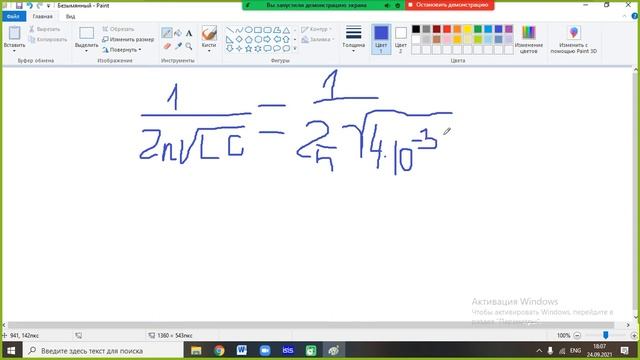640x360 pixels.
Task: Click the Redo arrow in title bar
Action: tap(39, 6)
